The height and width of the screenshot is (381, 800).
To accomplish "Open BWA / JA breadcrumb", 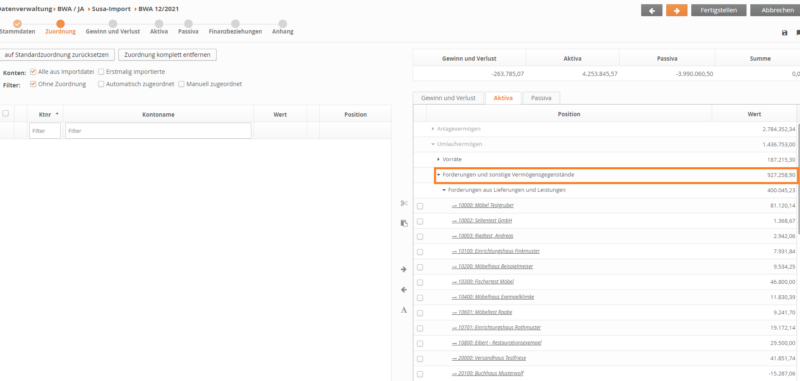I will click(70, 9).
